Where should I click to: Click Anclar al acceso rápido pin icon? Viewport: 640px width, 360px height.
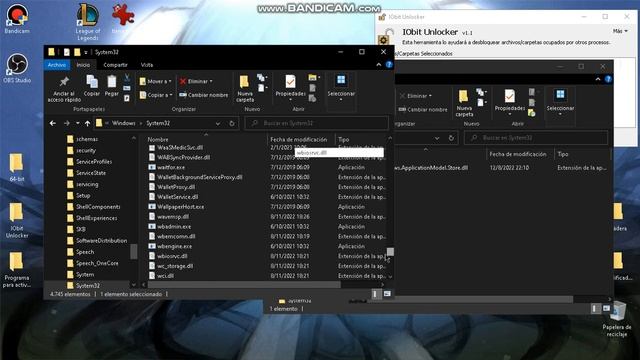point(64,89)
